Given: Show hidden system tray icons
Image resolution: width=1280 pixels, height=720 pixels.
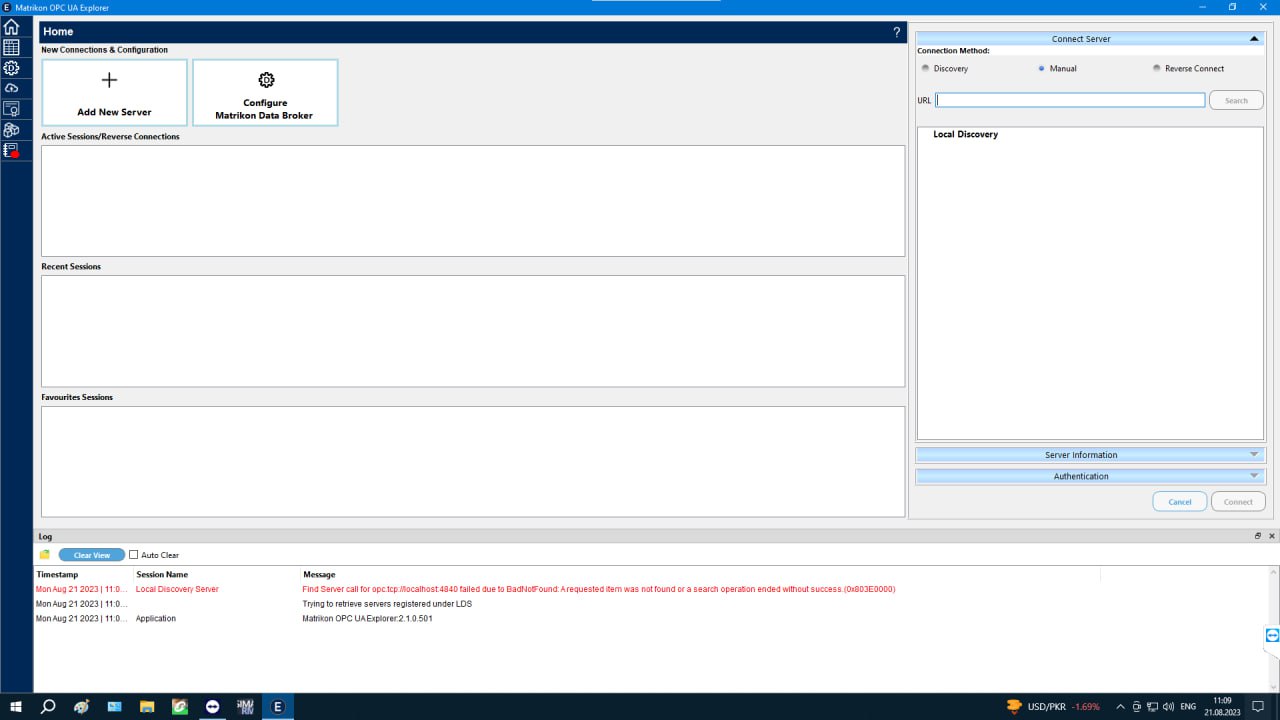Looking at the screenshot, I should pos(1120,706).
